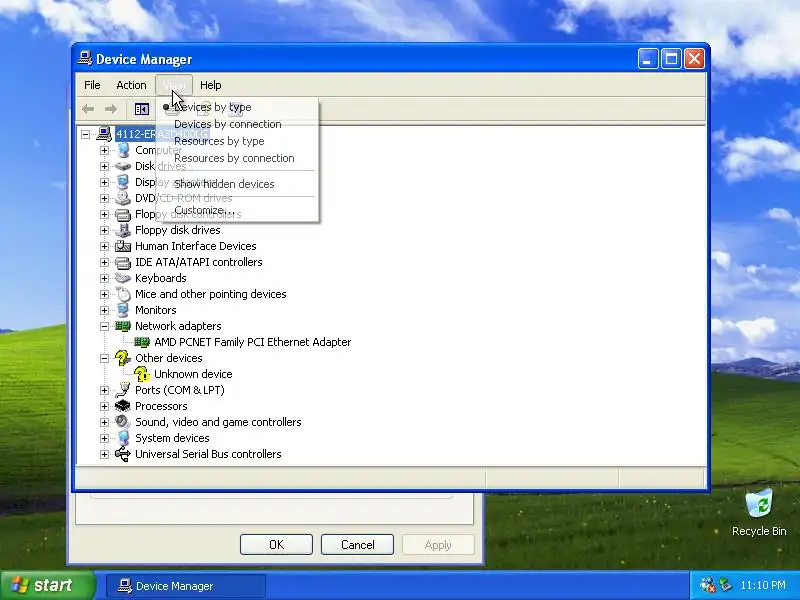Click the Device Manager title bar
The image size is (800, 600).
tap(357, 59)
